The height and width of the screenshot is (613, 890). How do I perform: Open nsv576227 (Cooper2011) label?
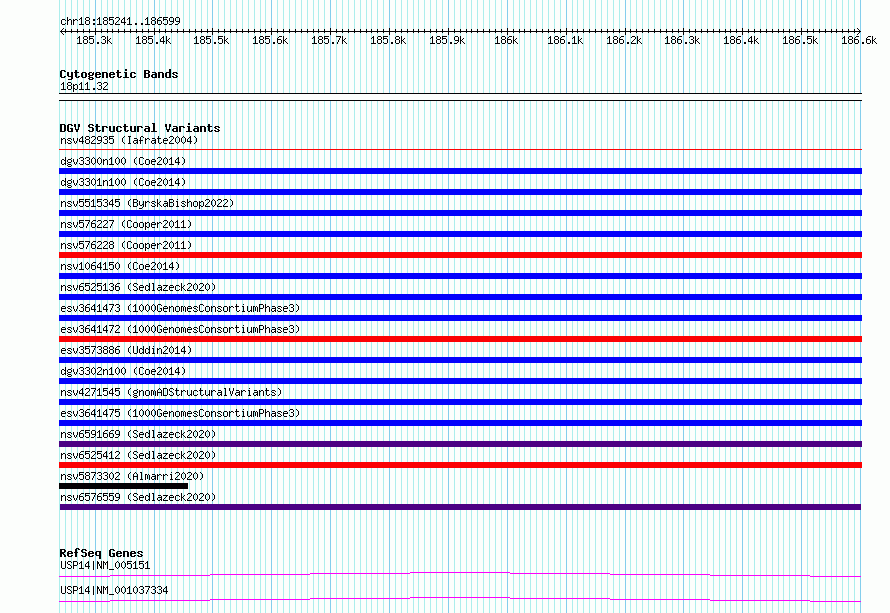[126, 224]
